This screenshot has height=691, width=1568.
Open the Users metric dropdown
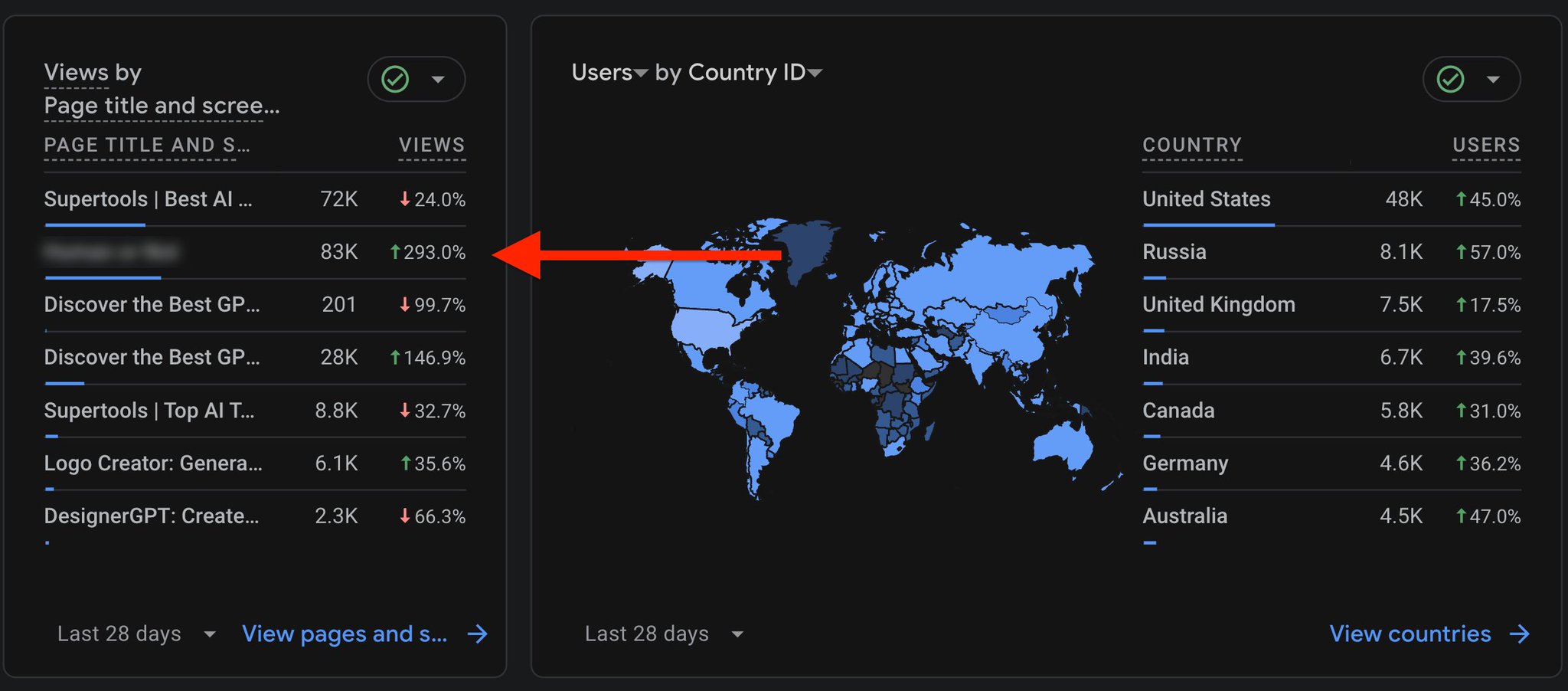[x=610, y=73]
